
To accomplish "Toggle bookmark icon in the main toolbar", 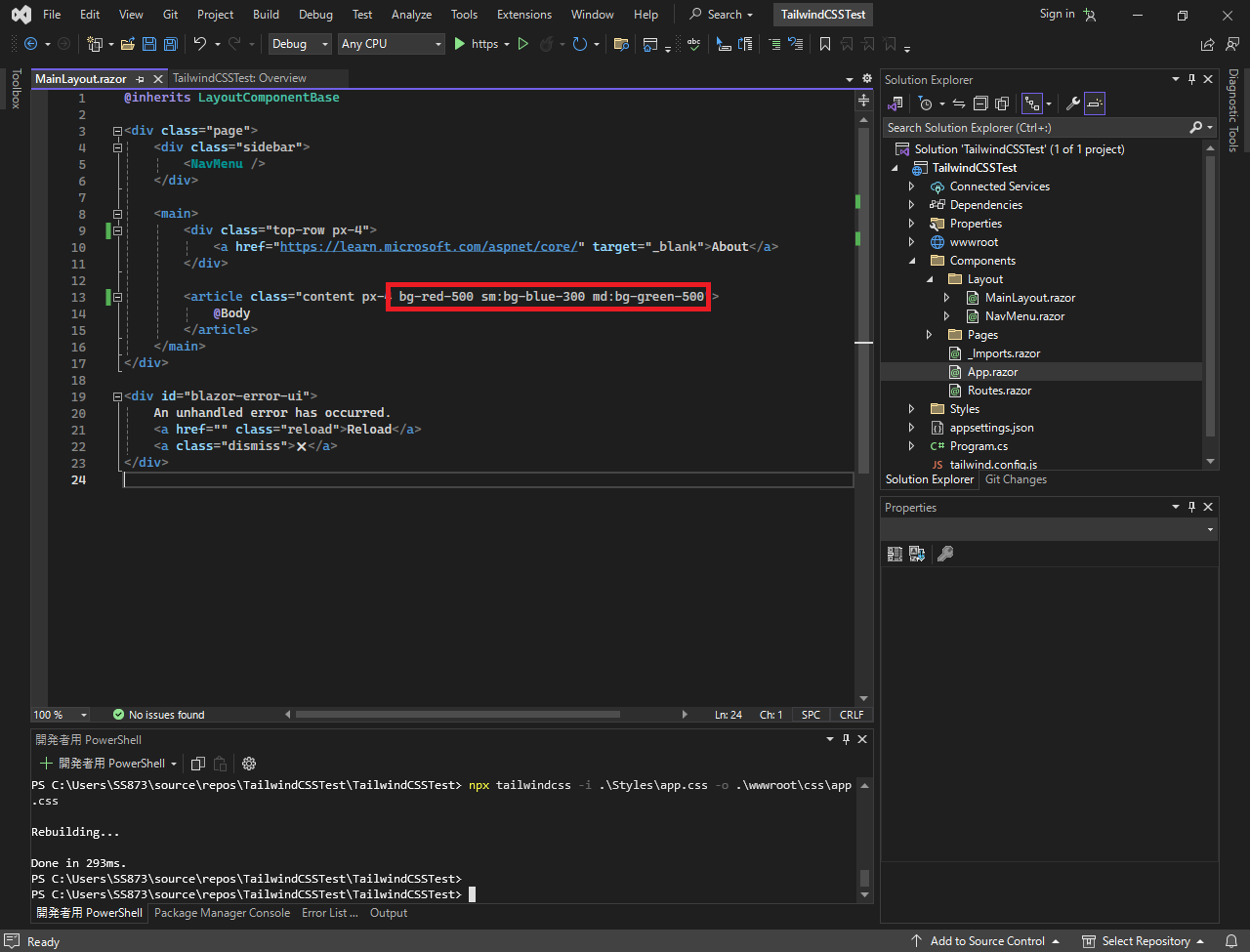I will tap(825, 44).
